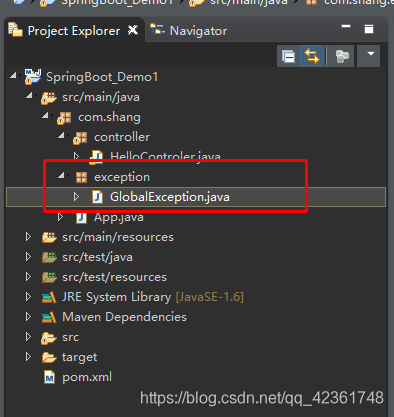Expand src/main/resources folder
The height and width of the screenshot is (417, 394).
[x=28, y=237]
